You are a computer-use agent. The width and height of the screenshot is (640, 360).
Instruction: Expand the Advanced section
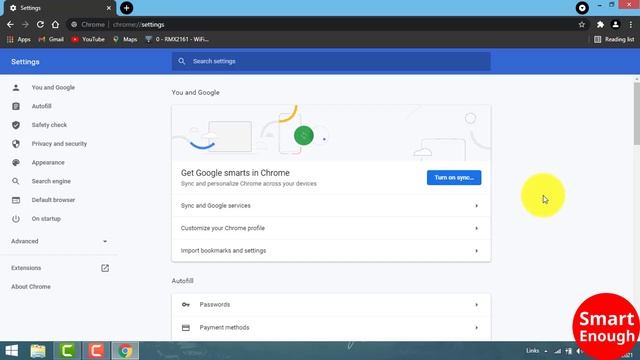(59, 241)
